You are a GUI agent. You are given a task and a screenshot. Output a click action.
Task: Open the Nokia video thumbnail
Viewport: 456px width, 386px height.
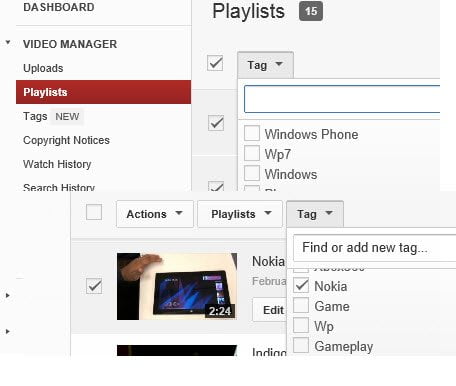177,286
